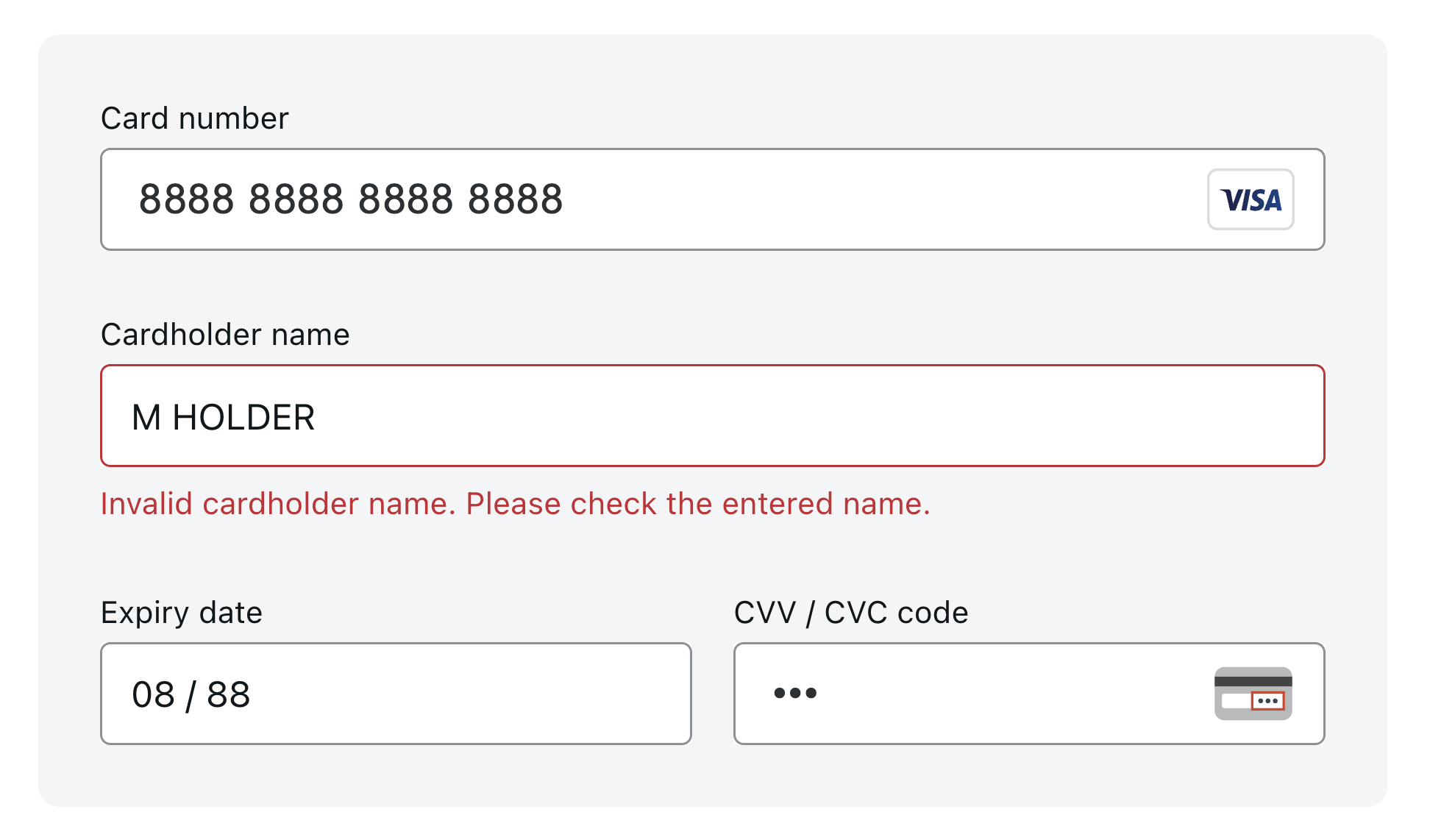The width and height of the screenshot is (1430, 840).
Task: Place cursor on last card number digit group
Action: [515, 199]
